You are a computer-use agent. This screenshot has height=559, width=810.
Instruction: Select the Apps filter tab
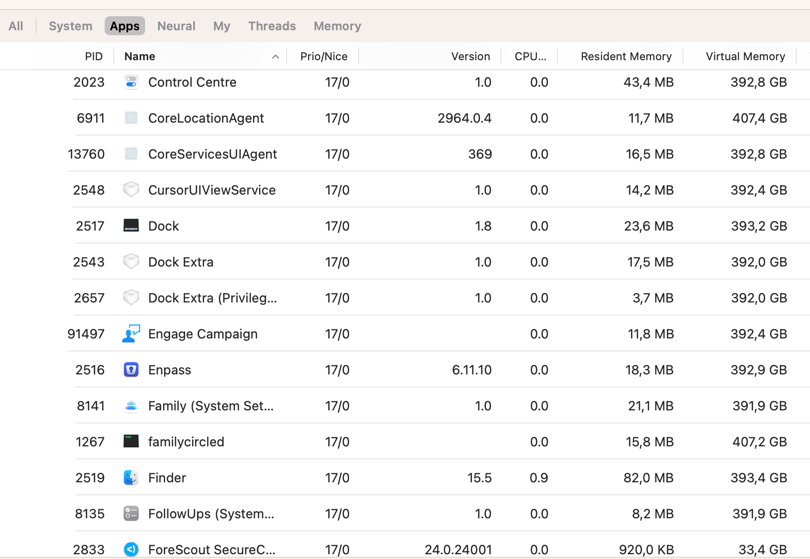coord(124,26)
